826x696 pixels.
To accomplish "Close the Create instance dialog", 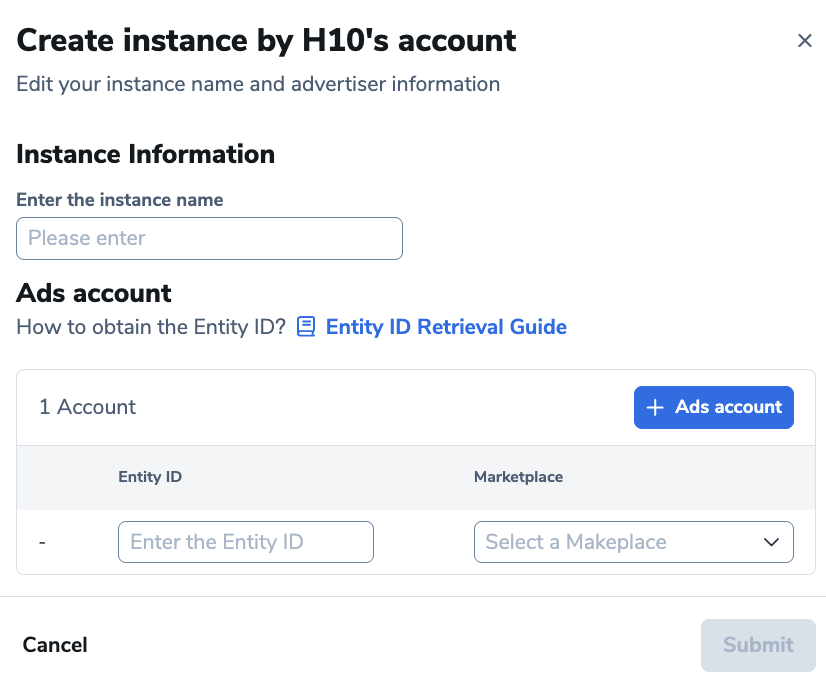I will point(804,41).
